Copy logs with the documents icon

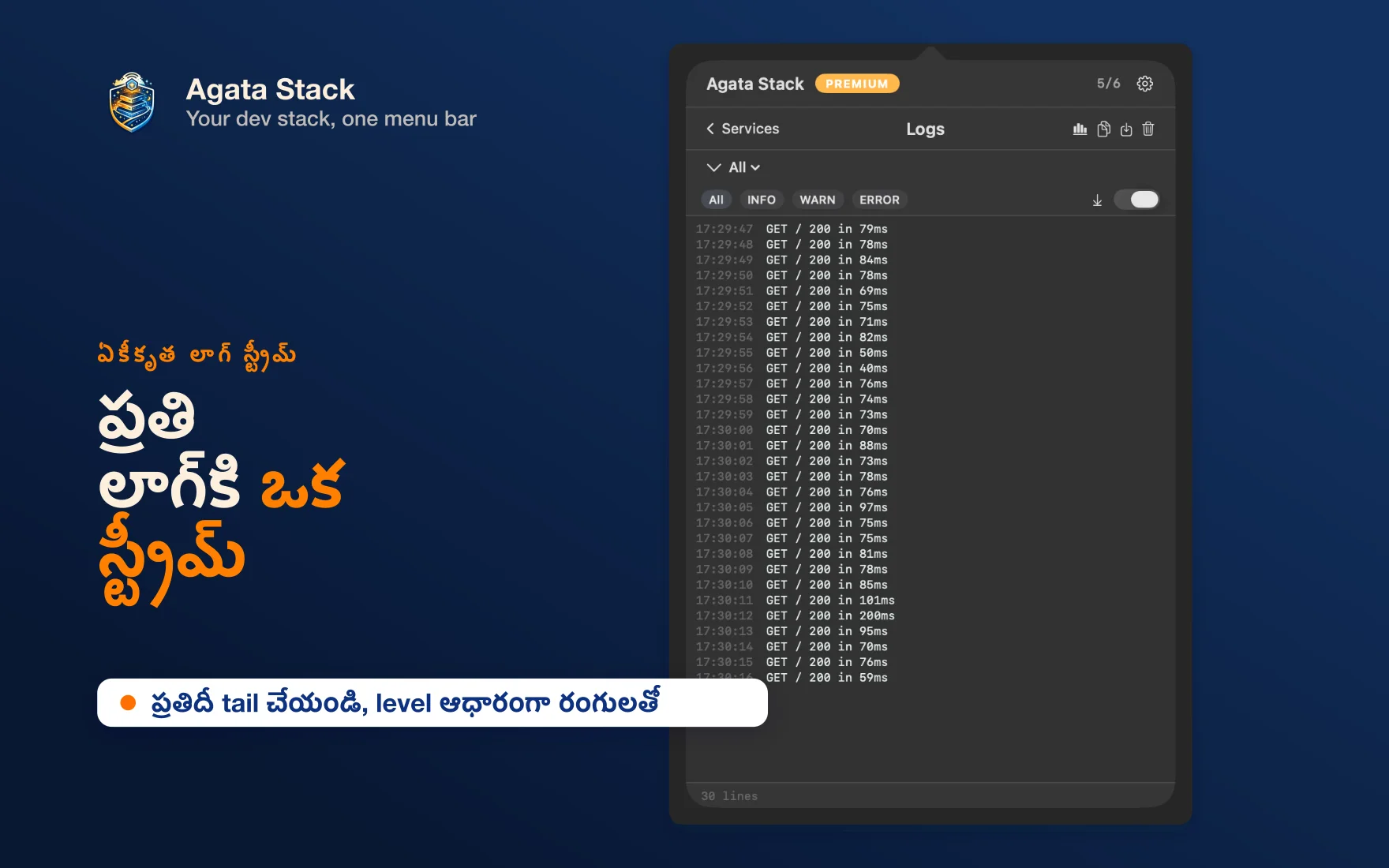pos(1103,129)
